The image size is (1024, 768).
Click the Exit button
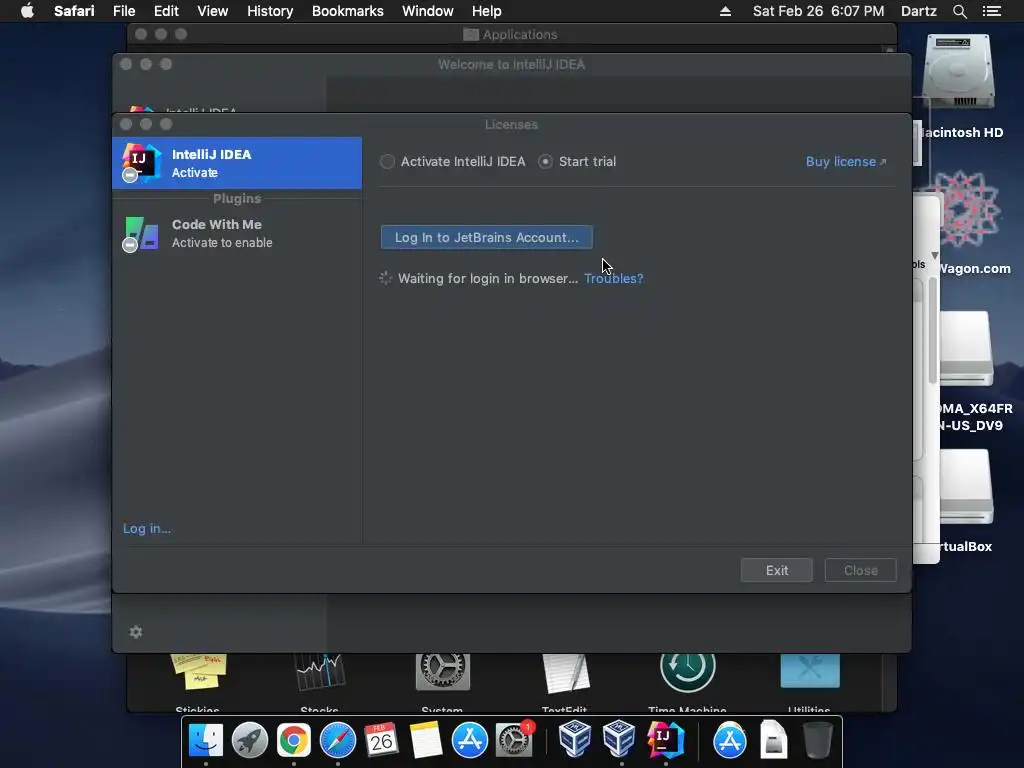pos(776,570)
